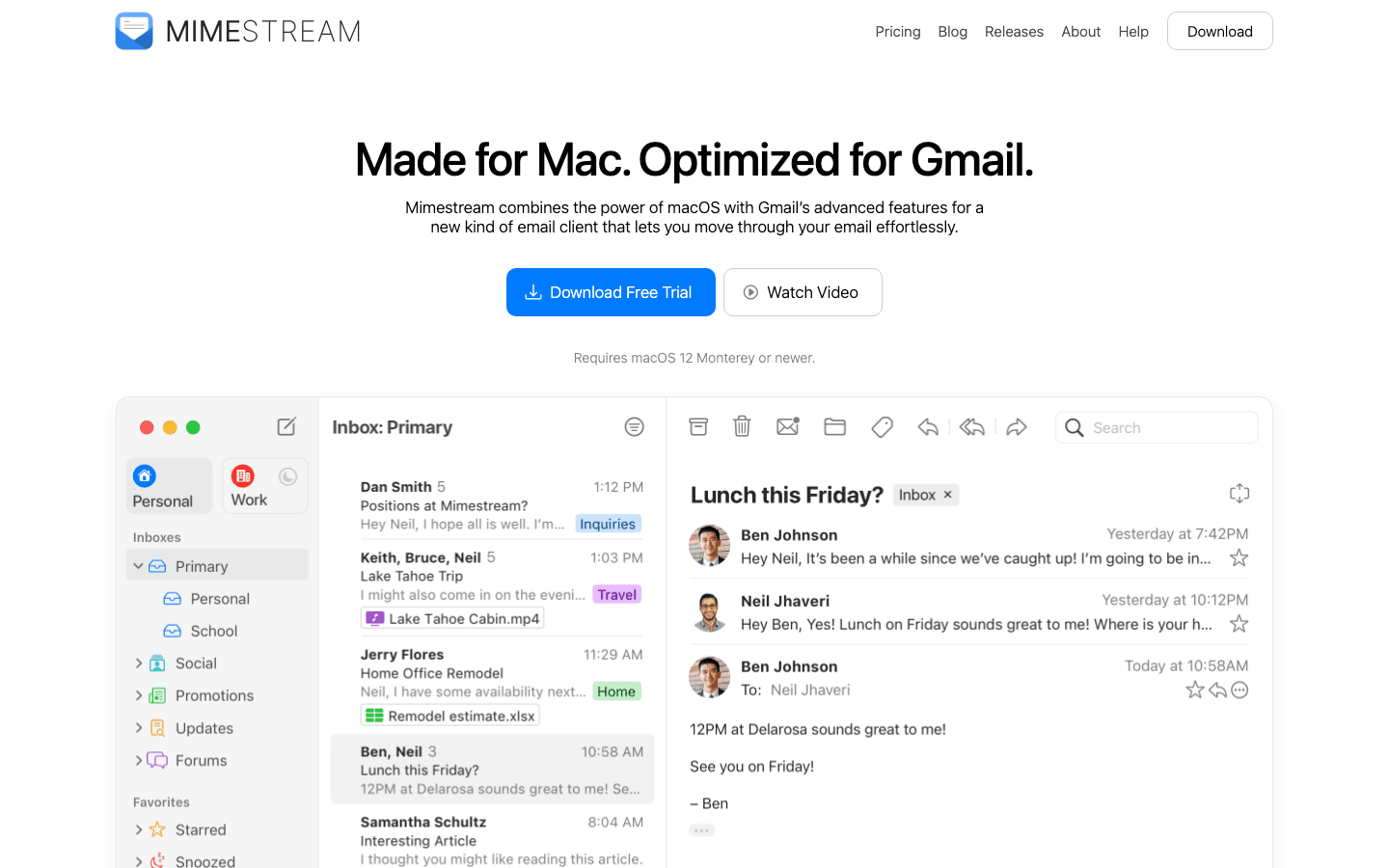Click the mark as unread envelope icon

tap(788, 426)
